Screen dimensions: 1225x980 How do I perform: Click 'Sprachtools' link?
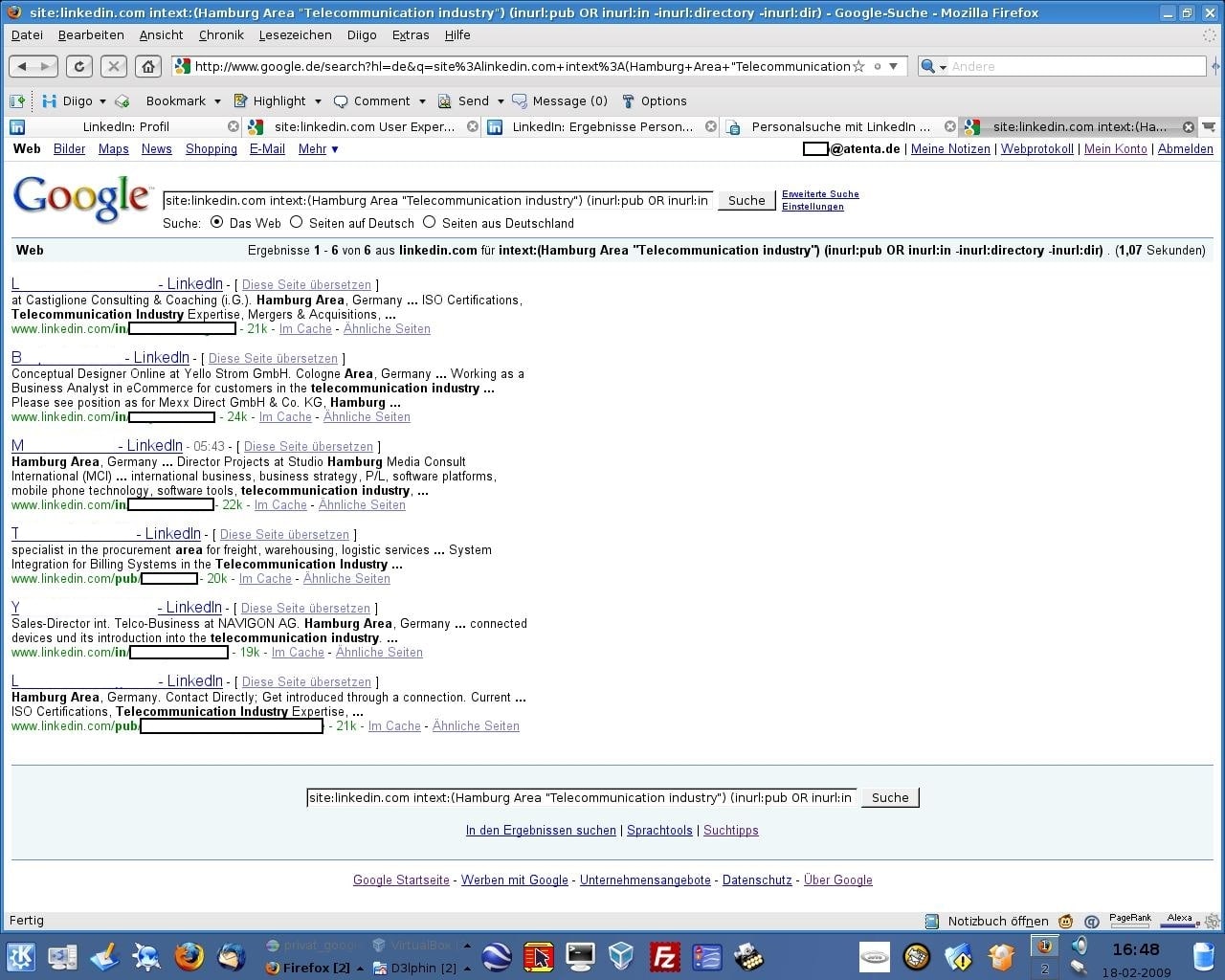(659, 831)
